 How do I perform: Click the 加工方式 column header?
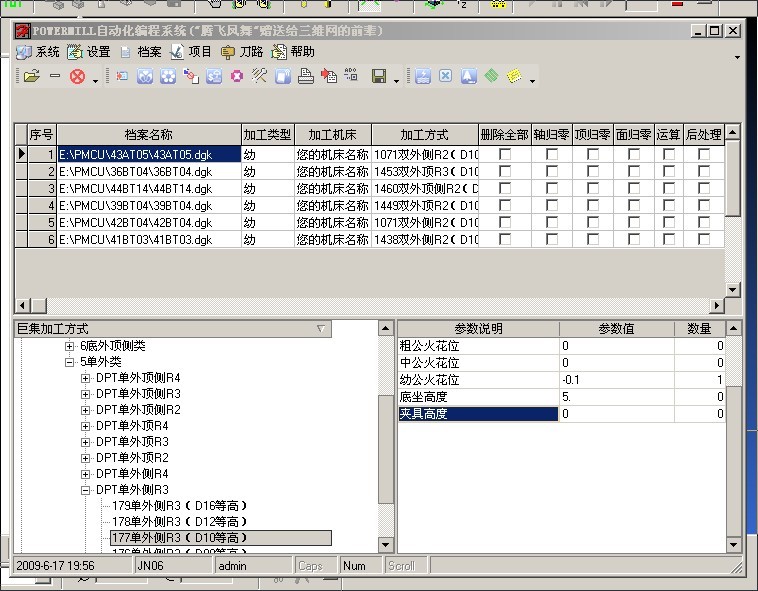tap(425, 135)
